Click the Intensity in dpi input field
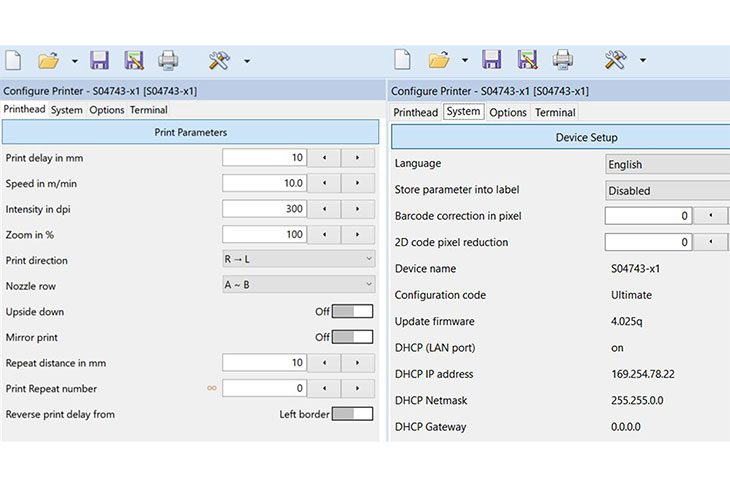Image resolution: width=730 pixels, height=487 pixels. [264, 209]
